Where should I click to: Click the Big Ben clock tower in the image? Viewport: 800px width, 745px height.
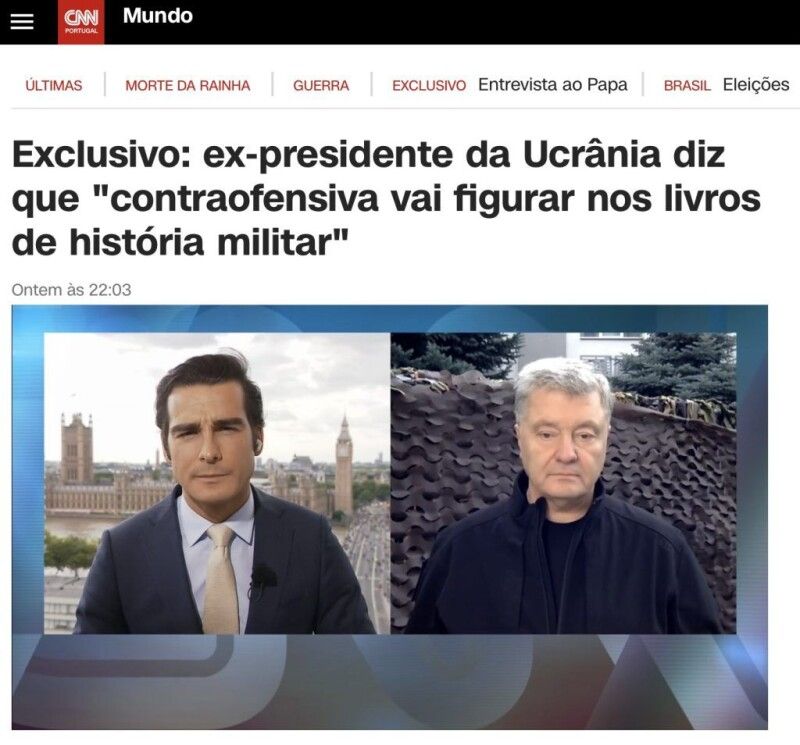click(344, 464)
